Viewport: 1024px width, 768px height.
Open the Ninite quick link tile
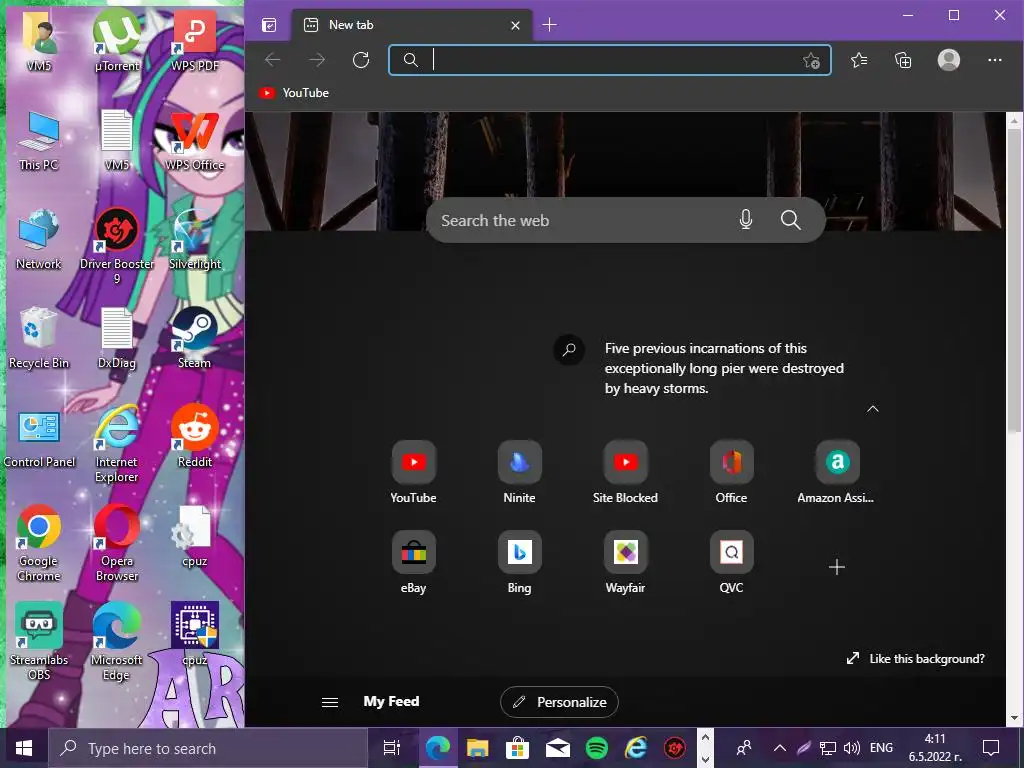[519, 472]
